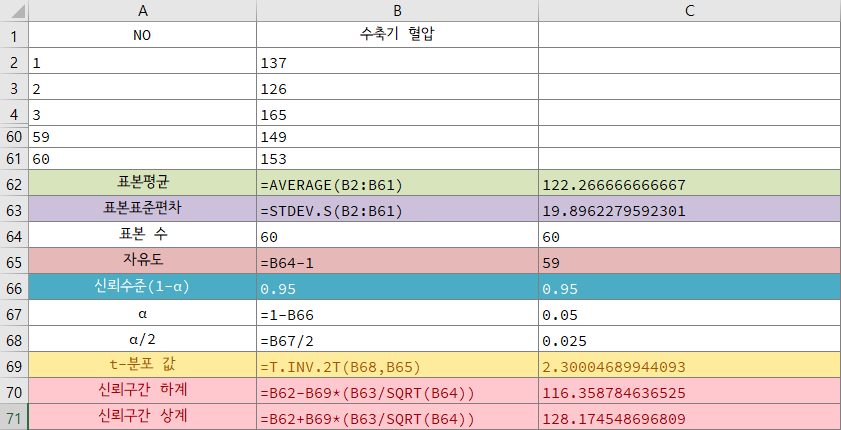841x430 pixels.
Task: Select column B header
Action: point(397,10)
